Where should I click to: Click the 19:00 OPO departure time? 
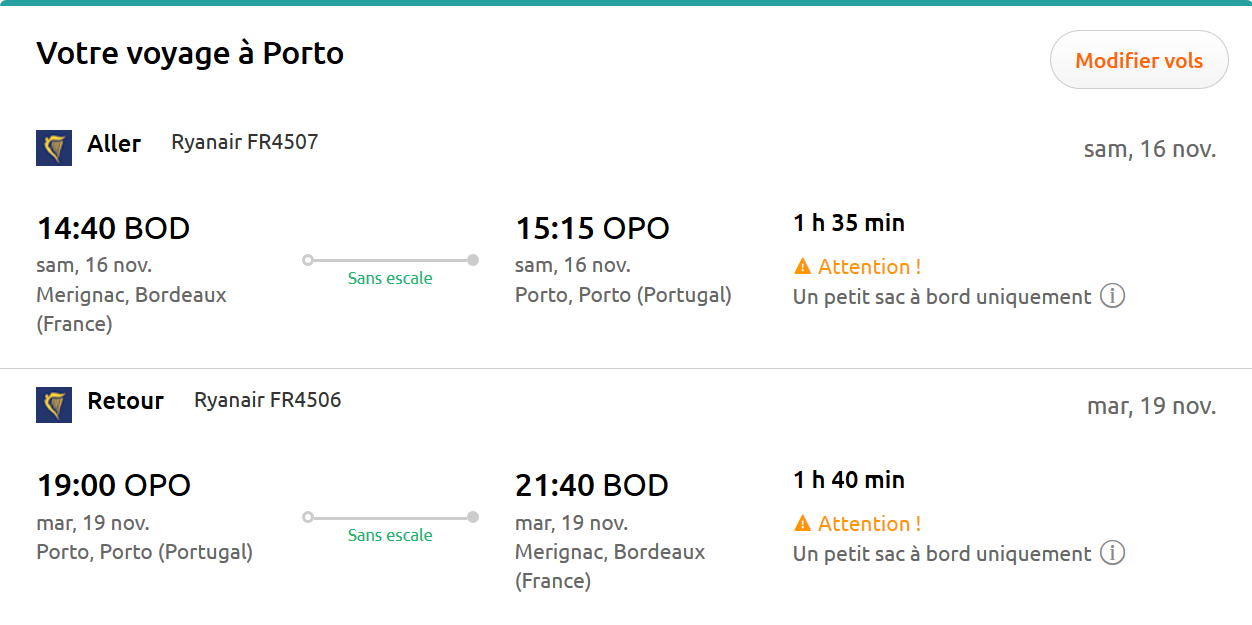point(113,485)
